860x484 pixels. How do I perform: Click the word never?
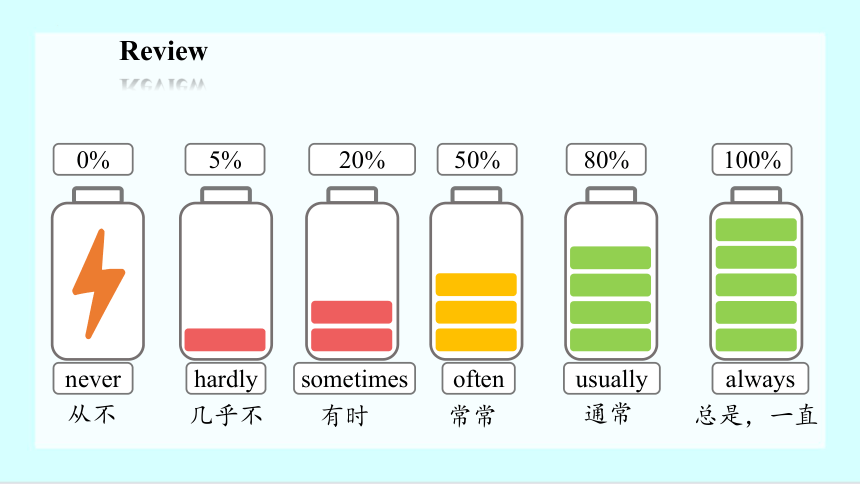tap(93, 379)
